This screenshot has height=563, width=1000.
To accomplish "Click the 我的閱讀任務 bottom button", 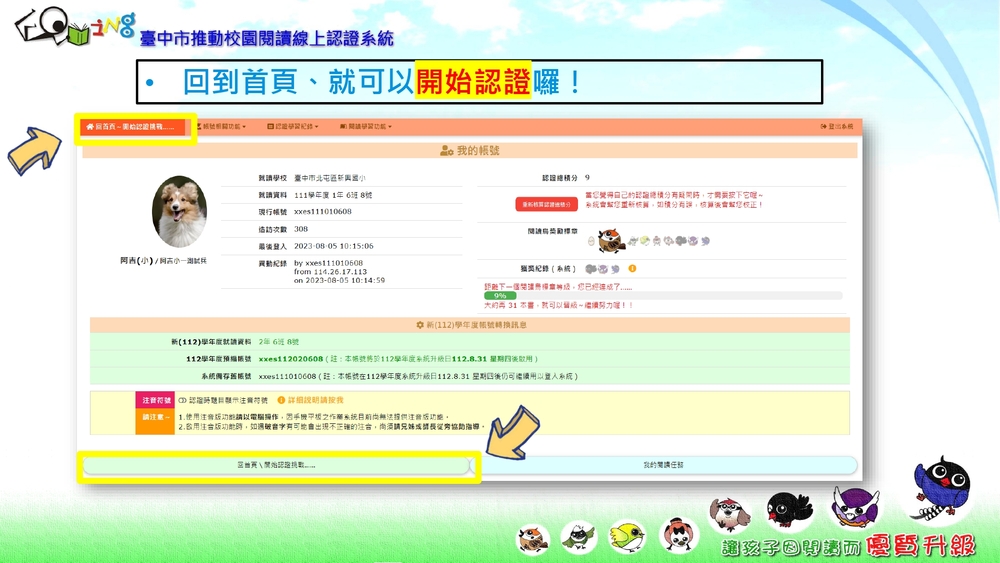I will [x=663, y=465].
